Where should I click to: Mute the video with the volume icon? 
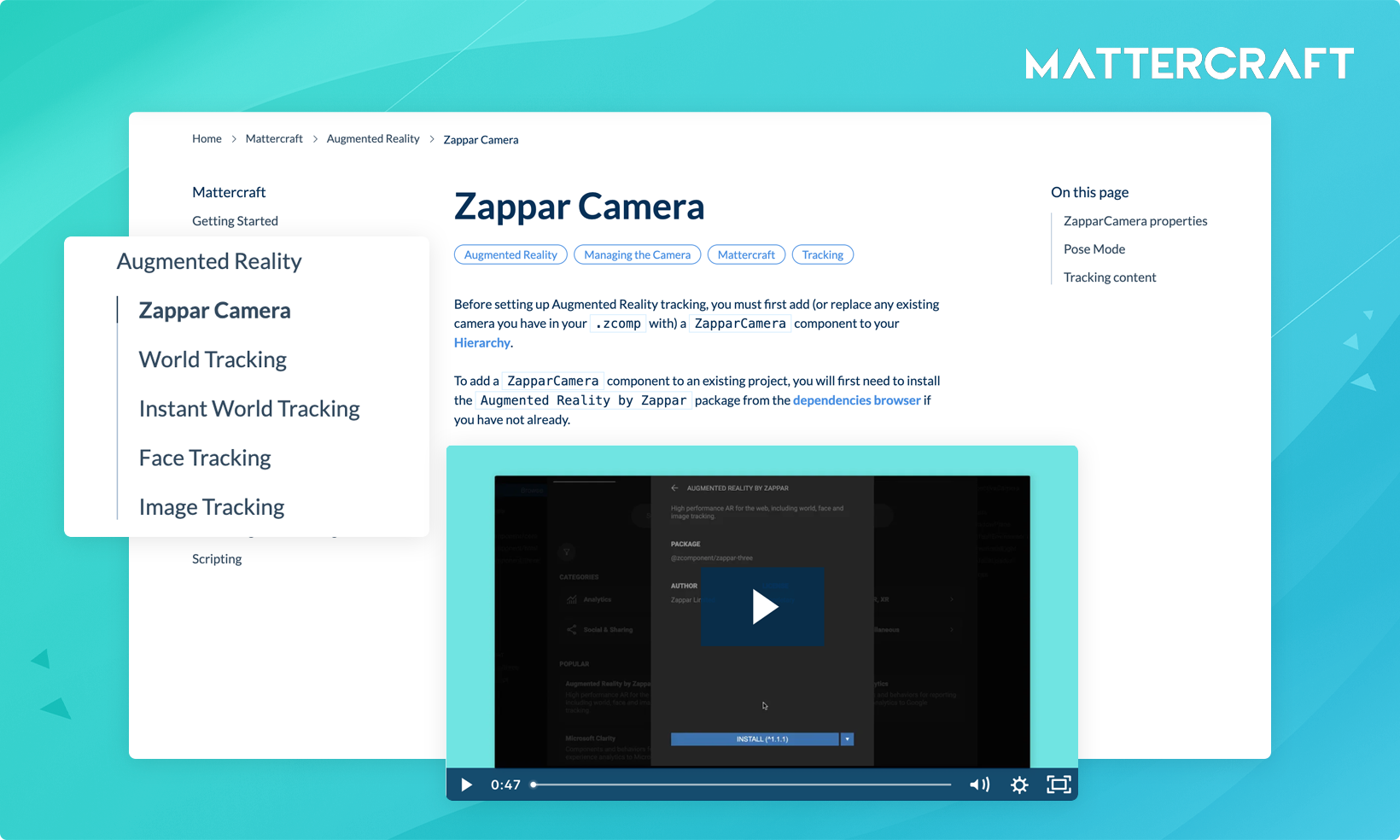(x=979, y=785)
